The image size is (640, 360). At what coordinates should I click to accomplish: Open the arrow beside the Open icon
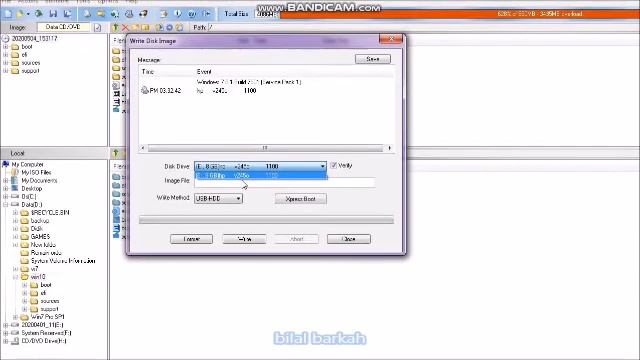click(x=28, y=14)
